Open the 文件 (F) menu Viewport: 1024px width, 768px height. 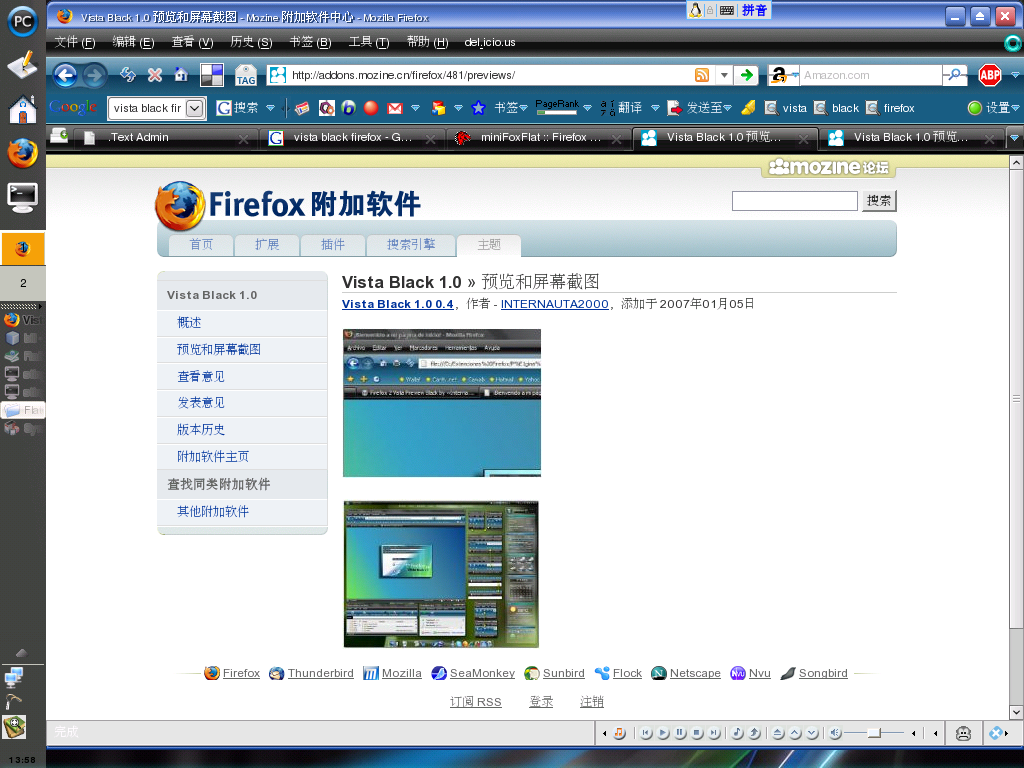pyautogui.click(x=74, y=42)
